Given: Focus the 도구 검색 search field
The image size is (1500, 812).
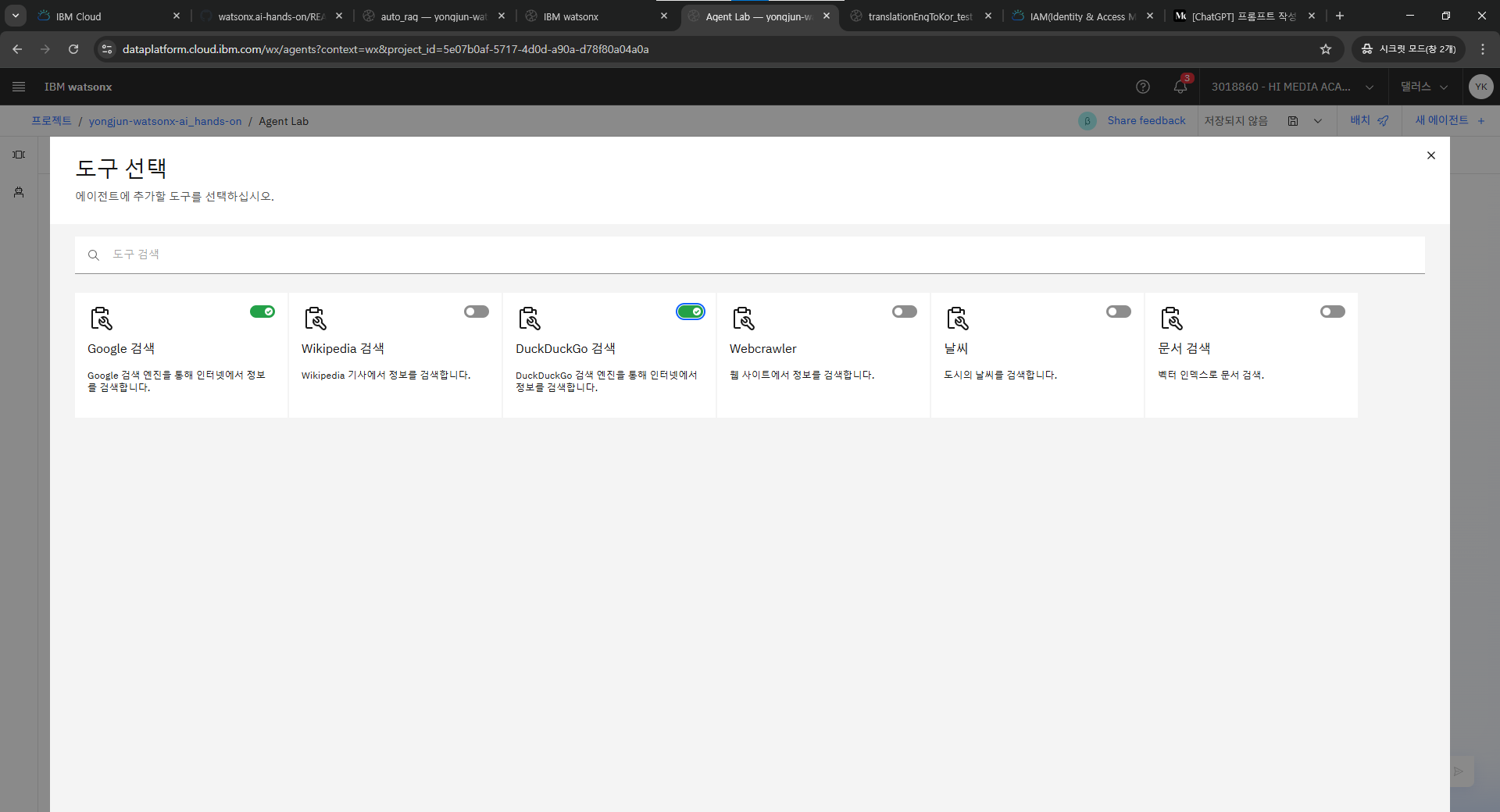Looking at the screenshot, I should pos(750,255).
